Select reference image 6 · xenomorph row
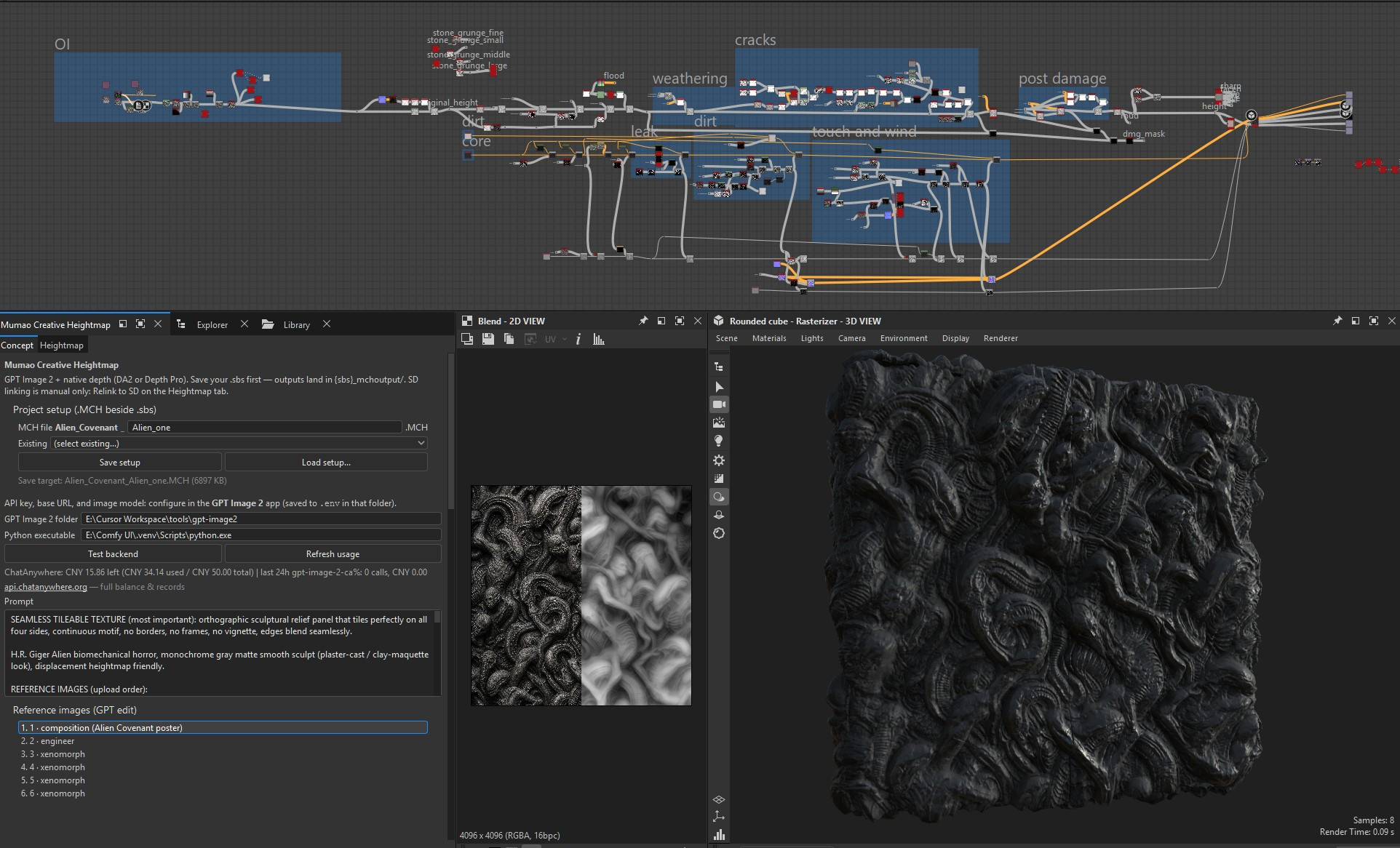This screenshot has height=848, width=1400. click(223, 793)
